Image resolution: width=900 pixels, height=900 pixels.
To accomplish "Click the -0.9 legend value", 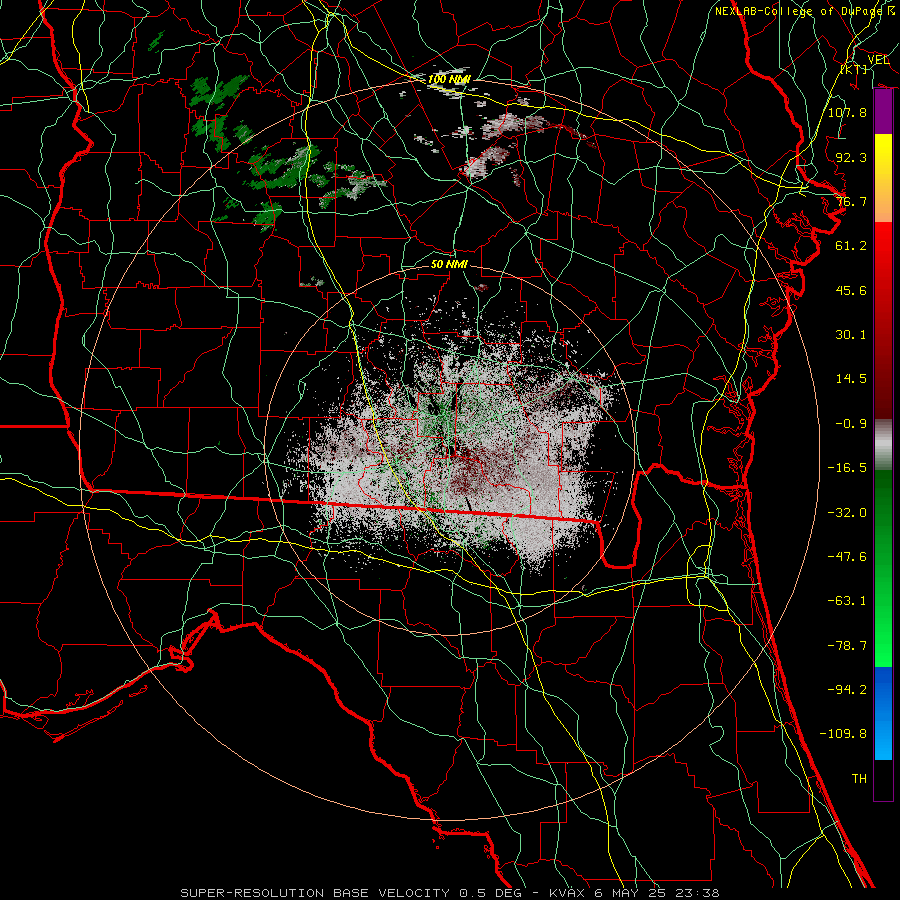I will [x=851, y=424].
